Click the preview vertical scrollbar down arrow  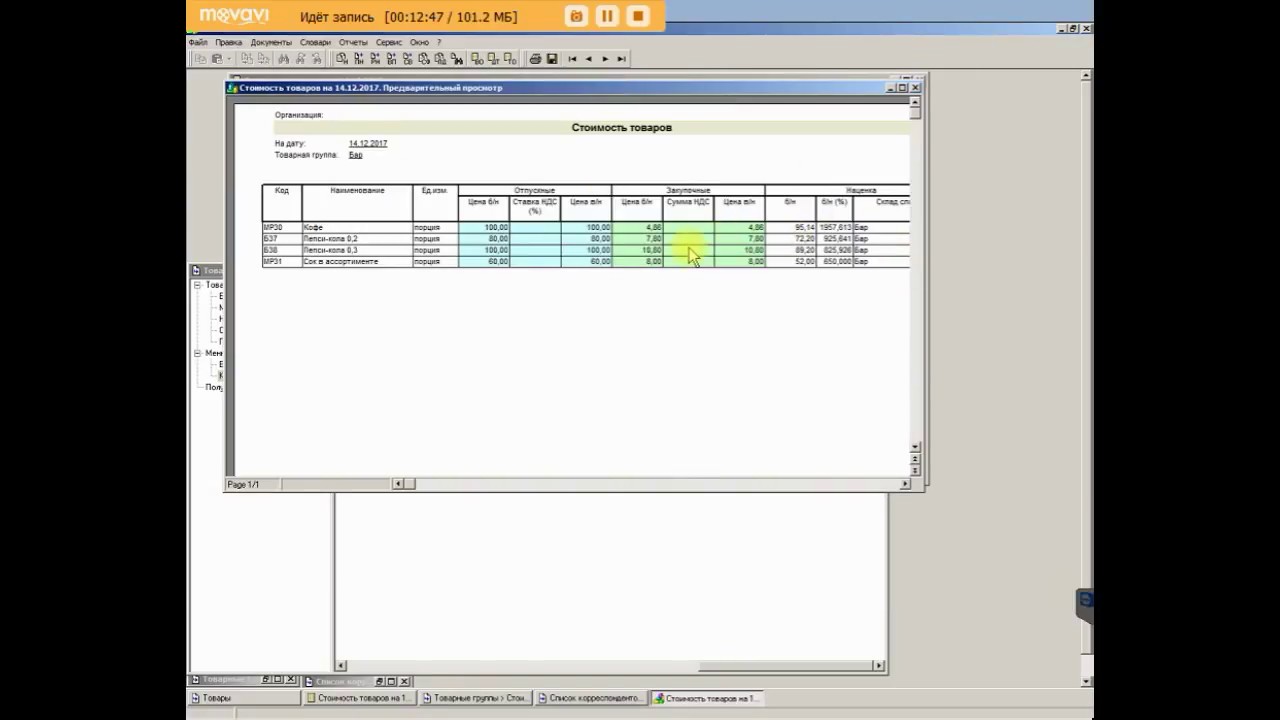coord(915,446)
